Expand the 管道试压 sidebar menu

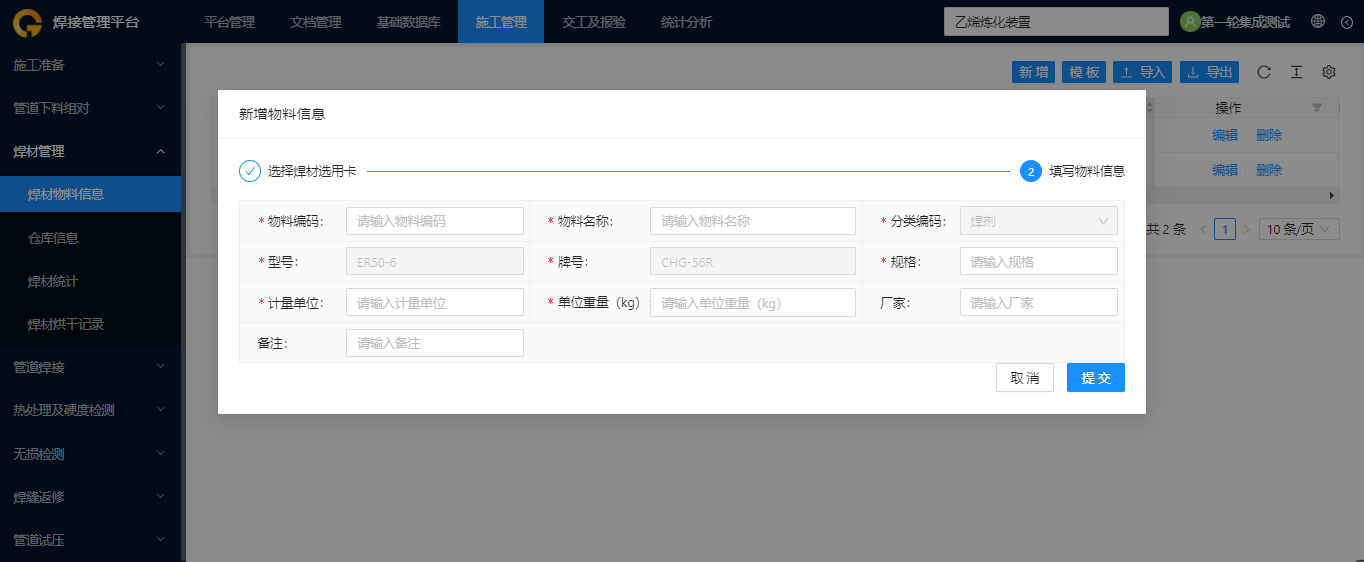[90, 540]
